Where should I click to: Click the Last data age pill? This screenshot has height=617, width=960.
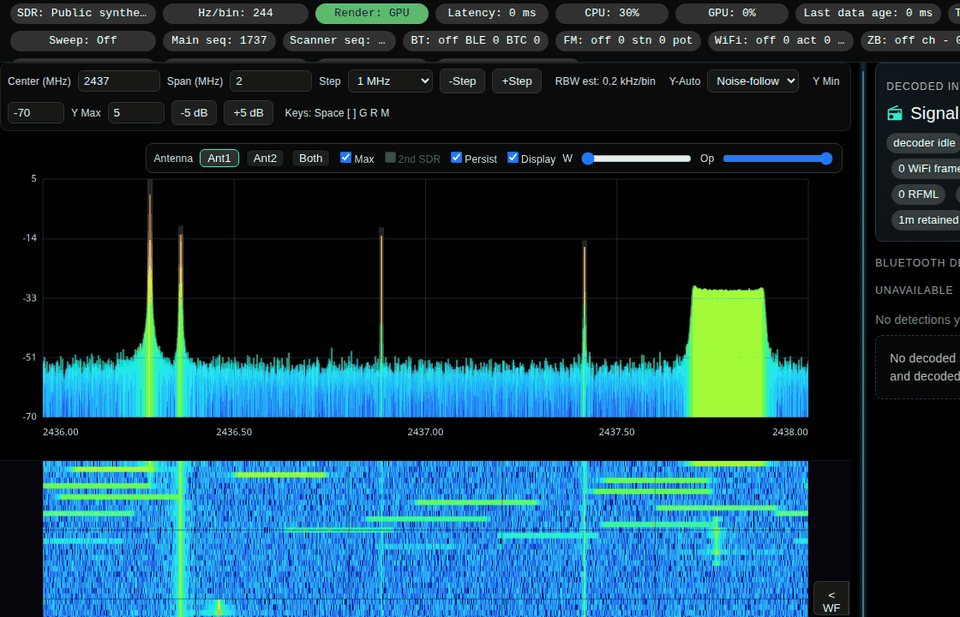click(868, 13)
